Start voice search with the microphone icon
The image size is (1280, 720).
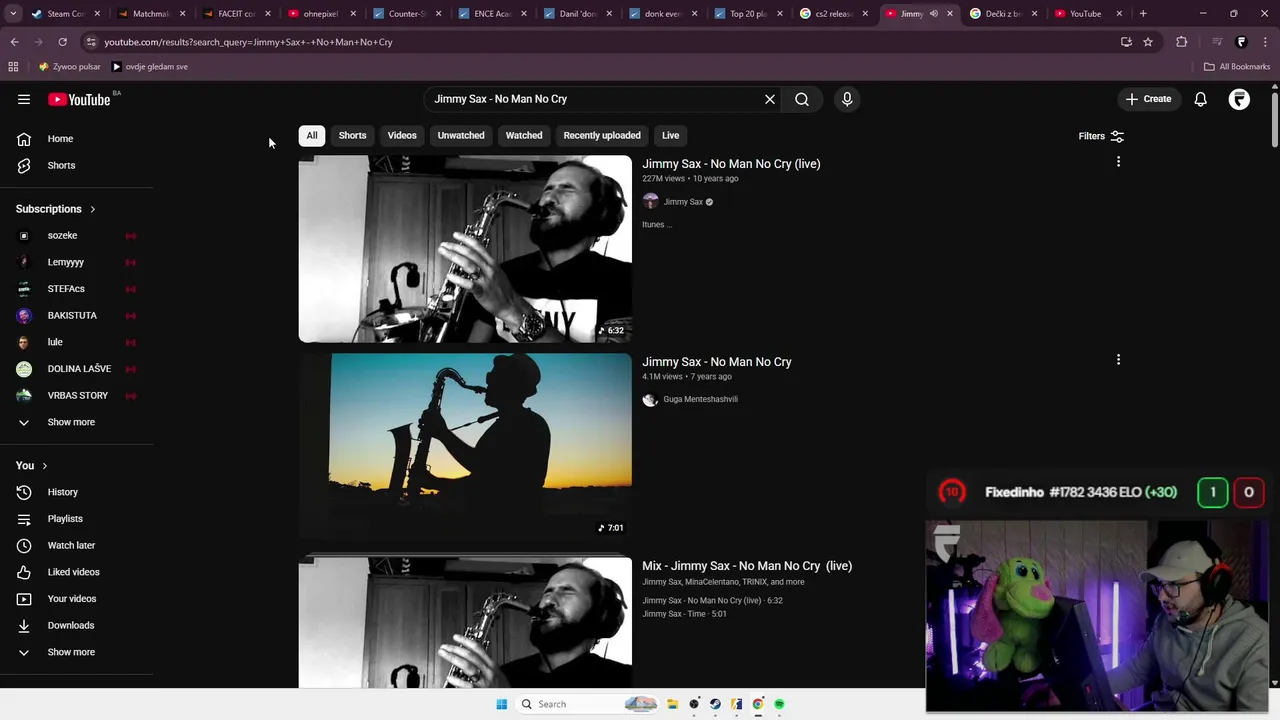coord(847,99)
